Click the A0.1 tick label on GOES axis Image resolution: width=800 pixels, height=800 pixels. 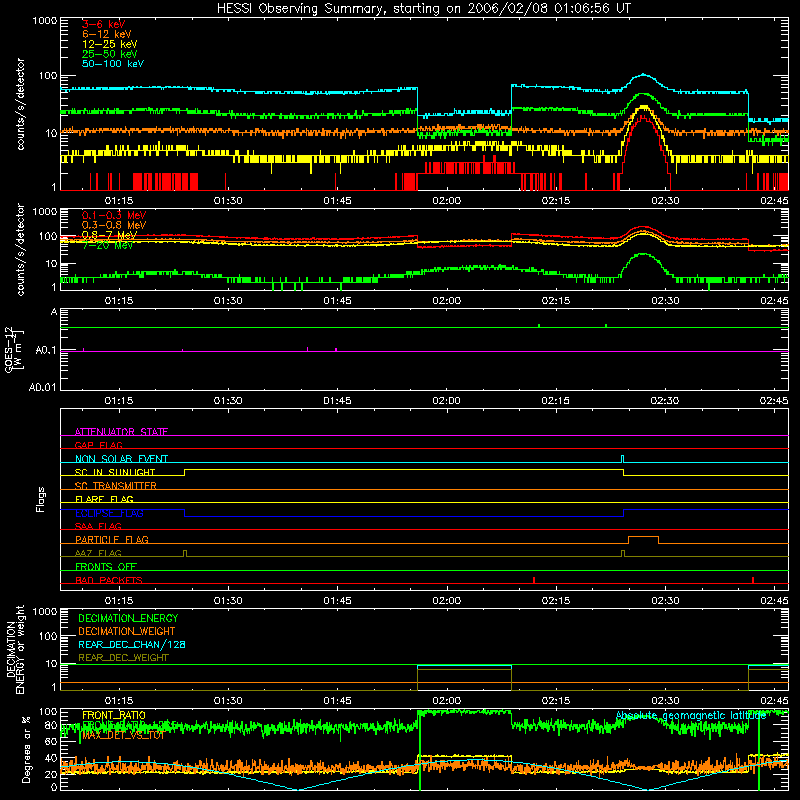45,351
